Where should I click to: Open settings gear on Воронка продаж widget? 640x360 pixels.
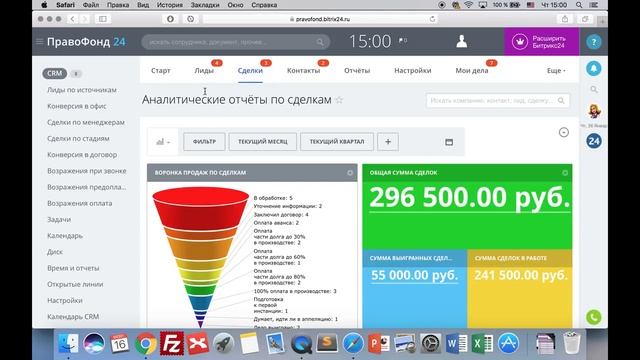pos(350,173)
